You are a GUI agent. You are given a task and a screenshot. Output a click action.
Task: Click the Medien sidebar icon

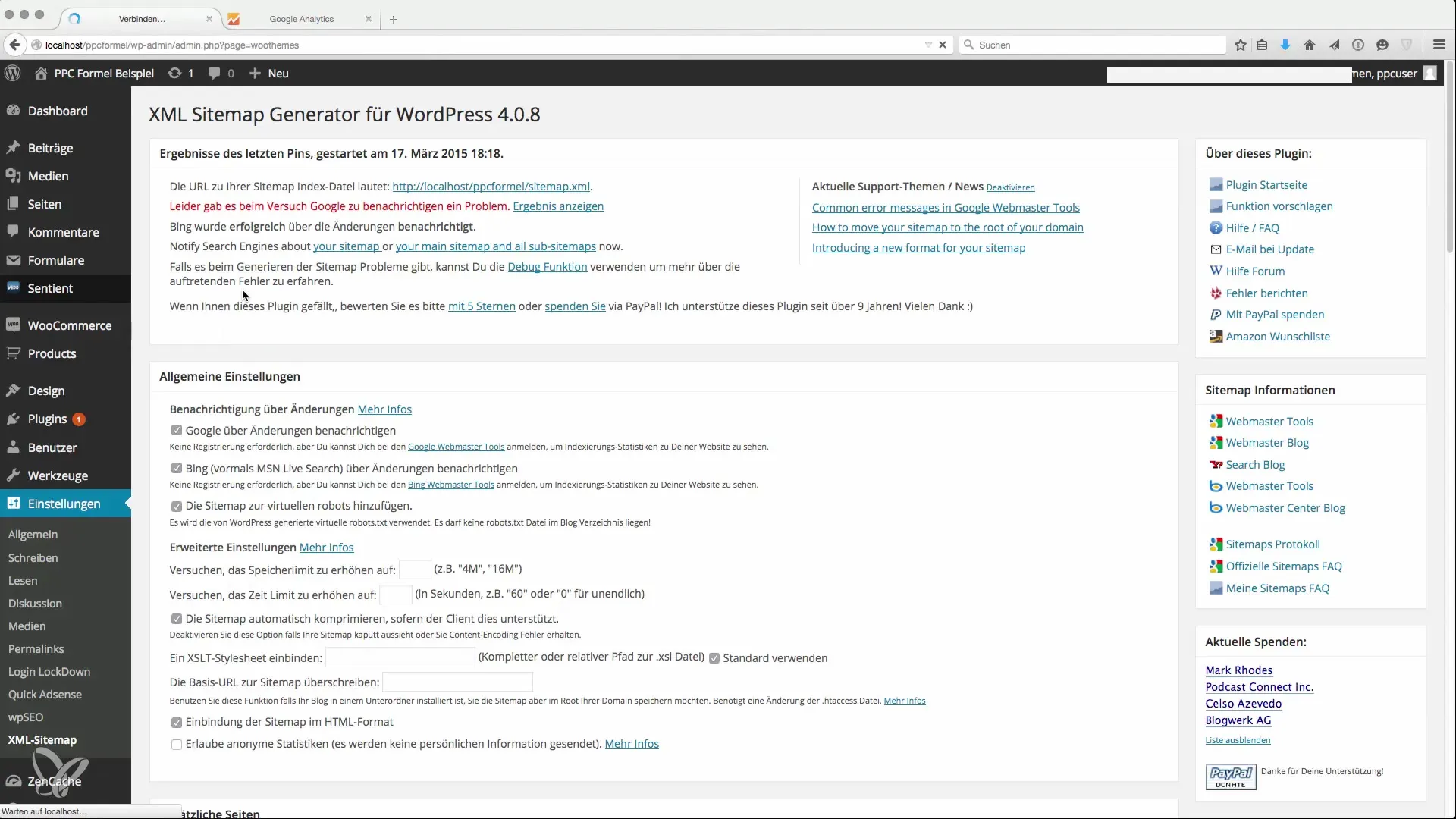(13, 176)
